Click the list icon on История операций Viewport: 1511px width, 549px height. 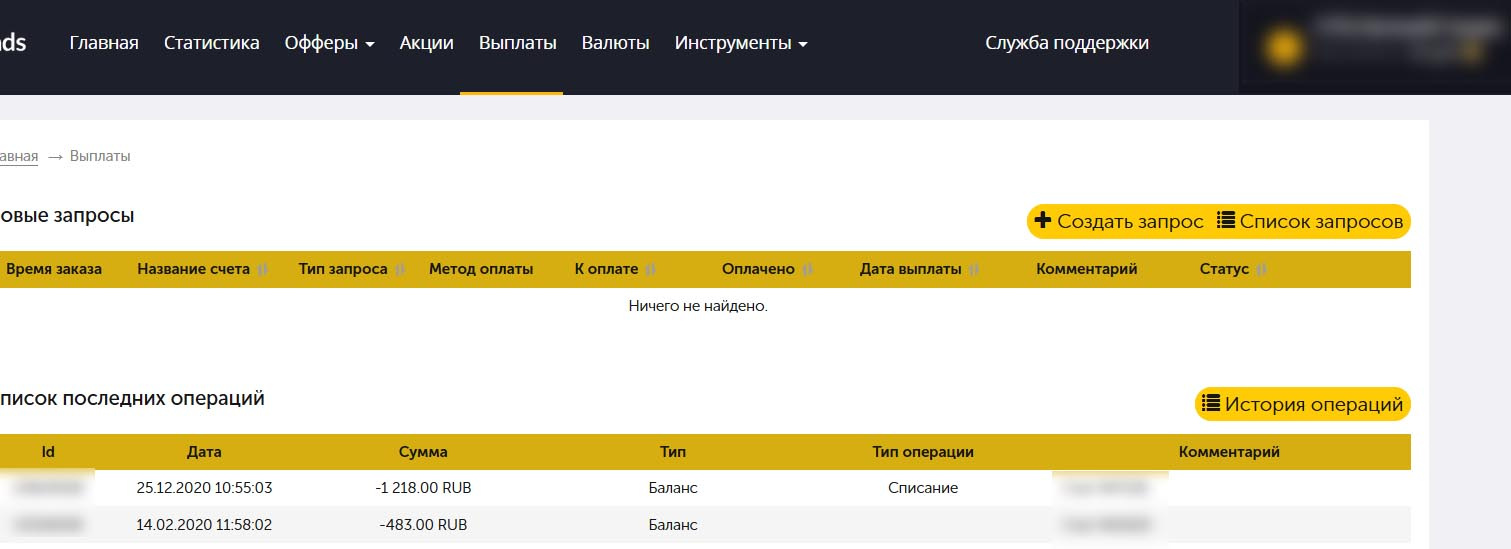click(1211, 404)
